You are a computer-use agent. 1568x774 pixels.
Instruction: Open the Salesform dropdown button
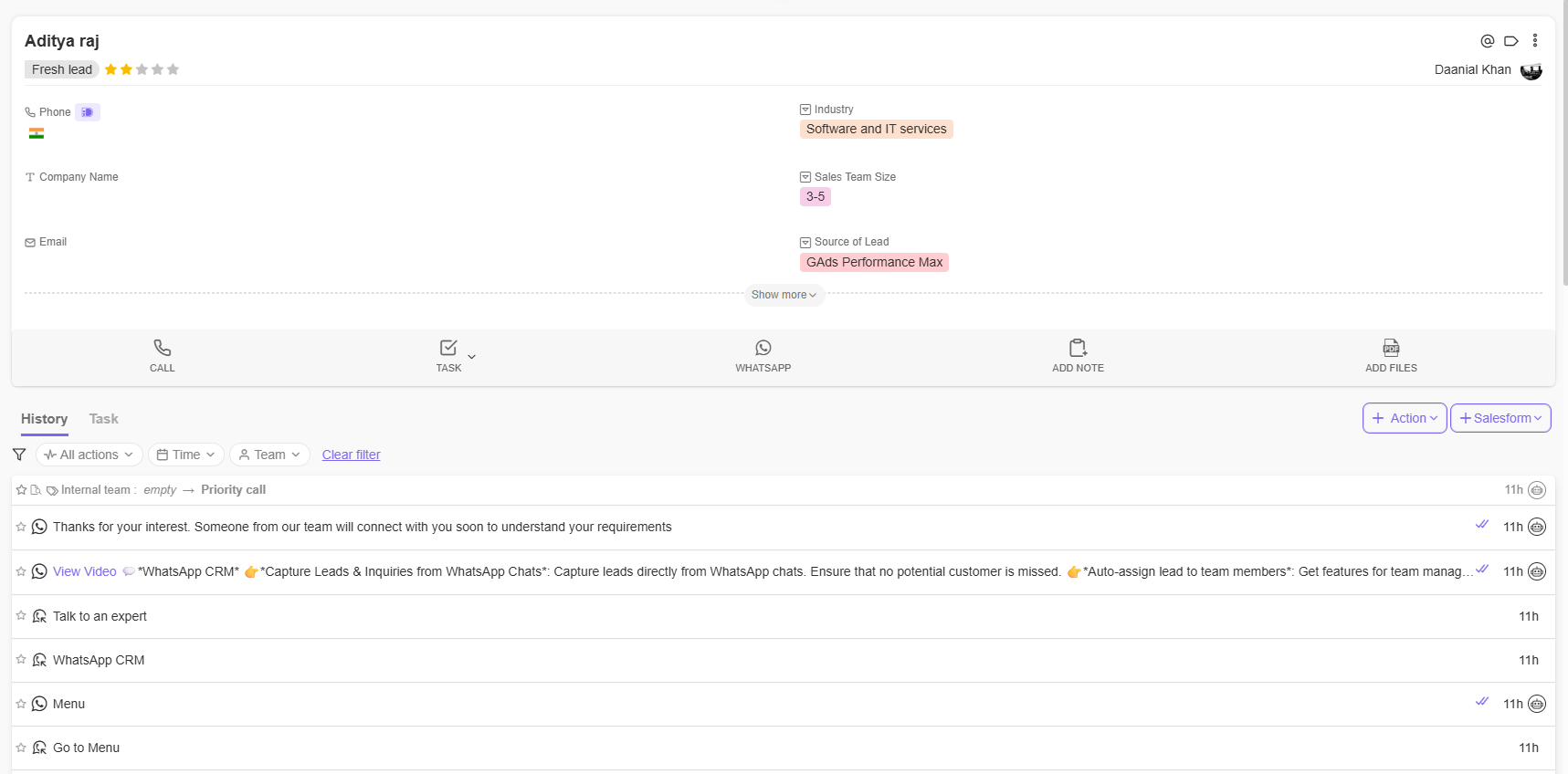point(1500,418)
